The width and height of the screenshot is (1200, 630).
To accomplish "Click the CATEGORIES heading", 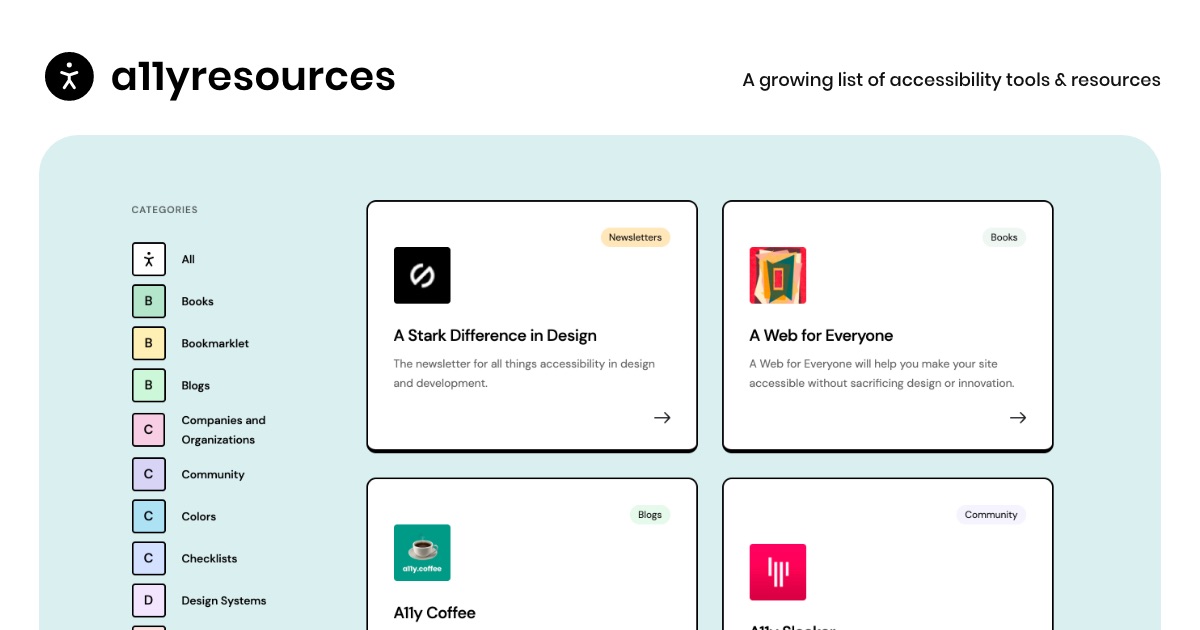I will 165,210.
